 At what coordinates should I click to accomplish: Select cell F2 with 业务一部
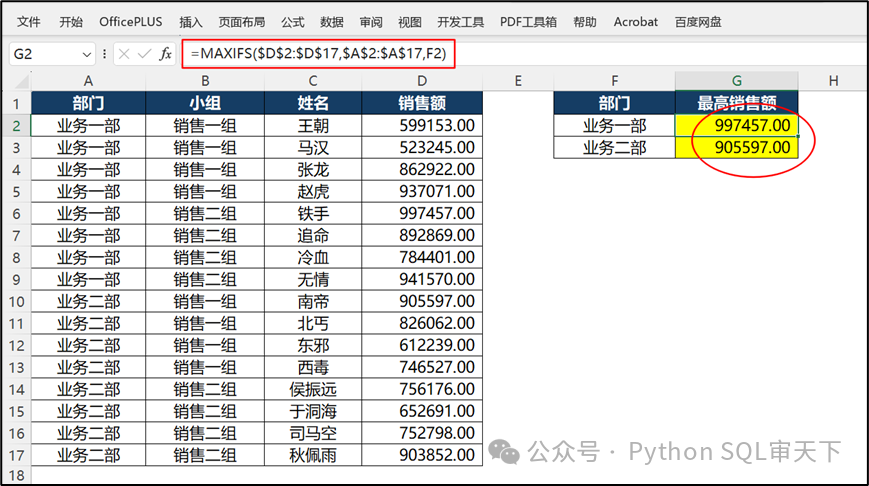click(x=614, y=125)
